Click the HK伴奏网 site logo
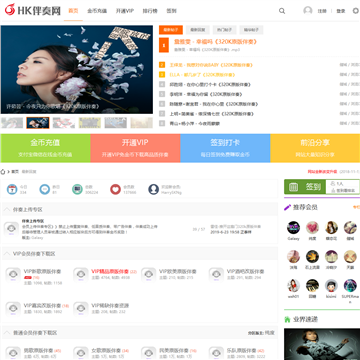 (x=32, y=10)
